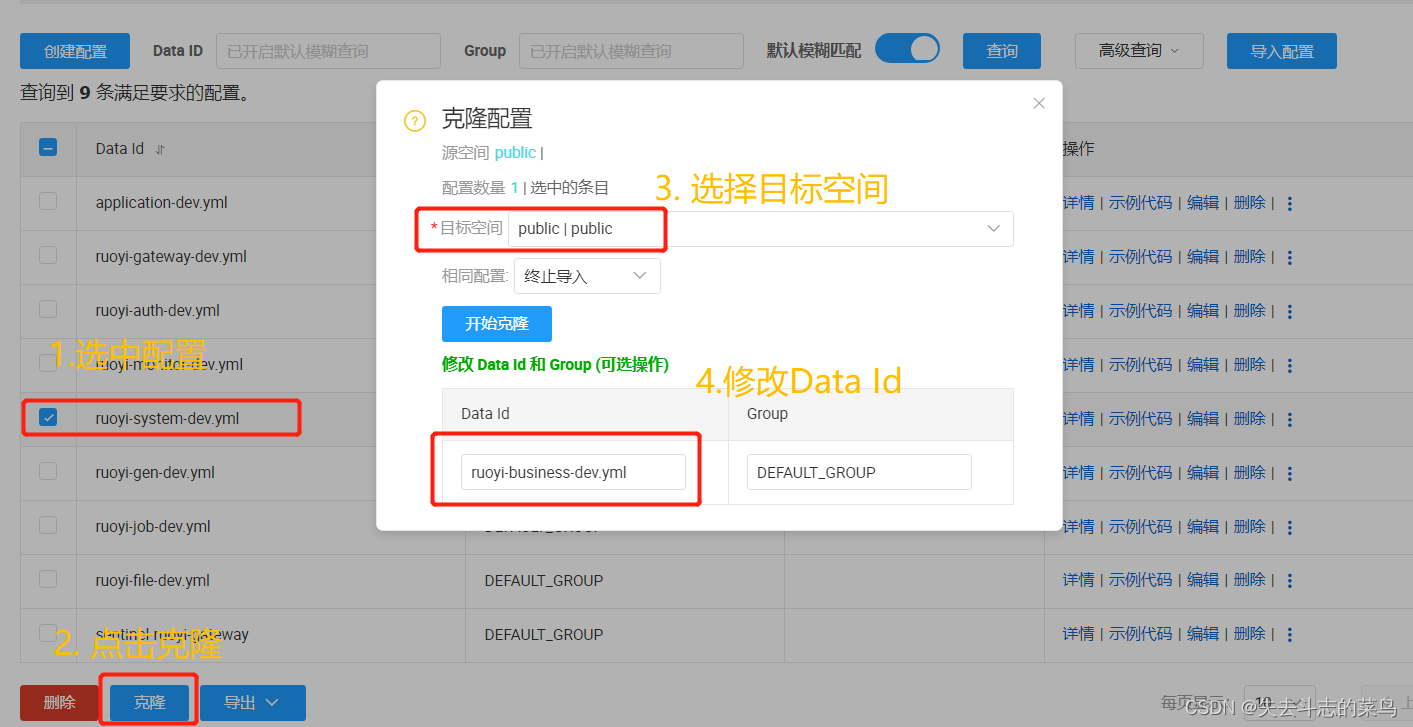Viewport: 1413px width, 727px height.
Task: Open more actions for application-dev.yml row
Action: coord(1289,203)
